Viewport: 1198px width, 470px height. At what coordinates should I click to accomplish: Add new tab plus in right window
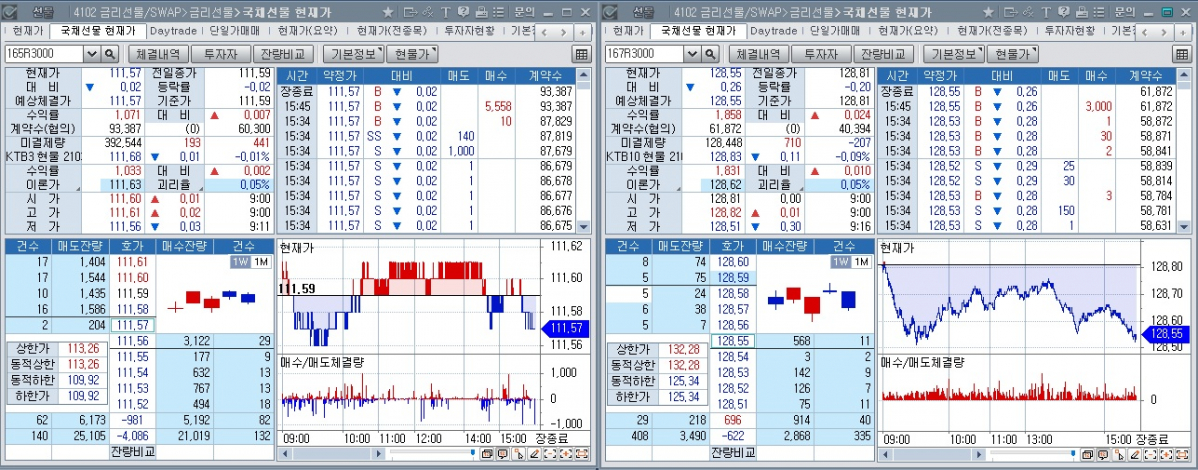1181,32
